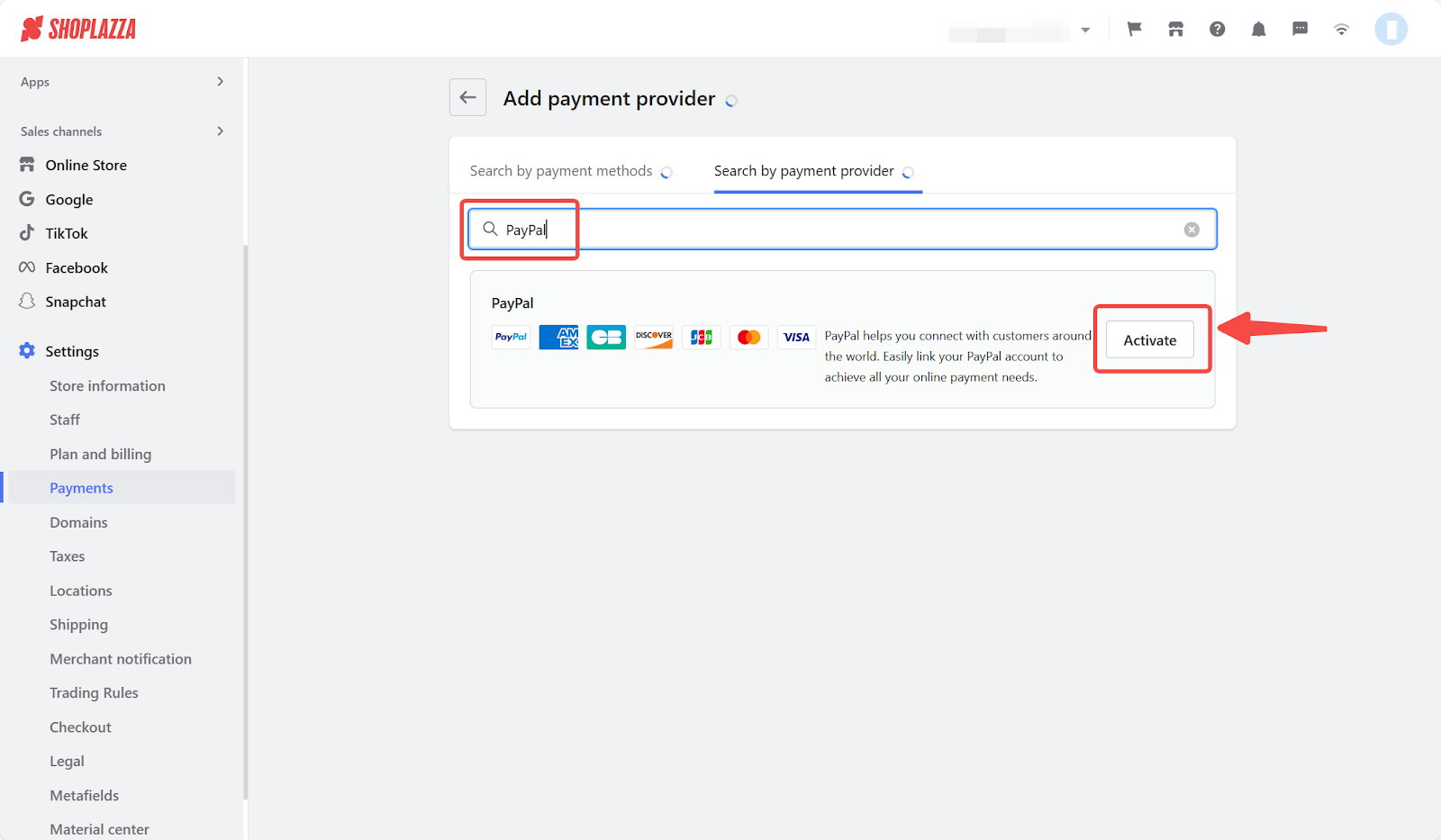Expand the store name dropdown arrow

pyautogui.click(x=1086, y=30)
